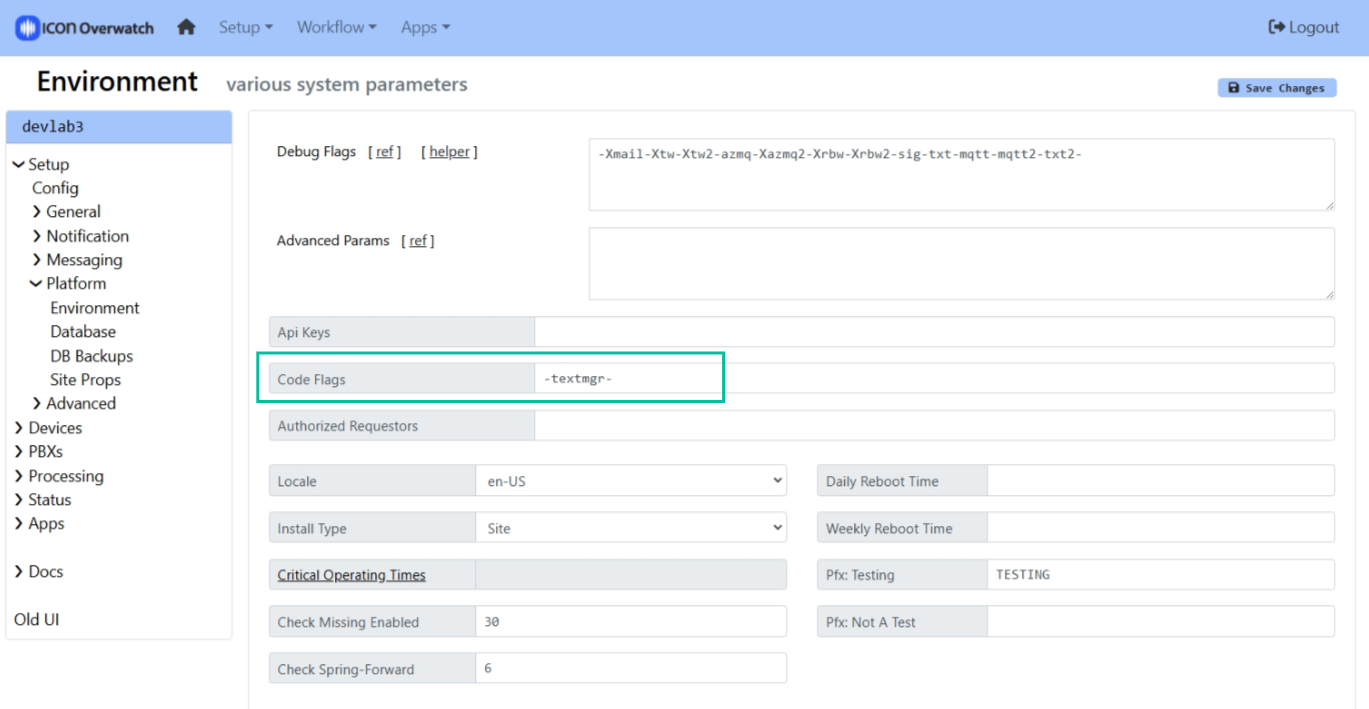
Task: Click the Debug Flags helper link
Action: click(x=449, y=152)
